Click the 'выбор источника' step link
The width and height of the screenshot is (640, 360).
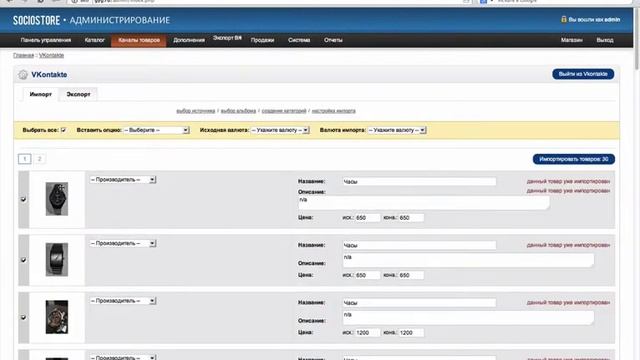[196, 111]
